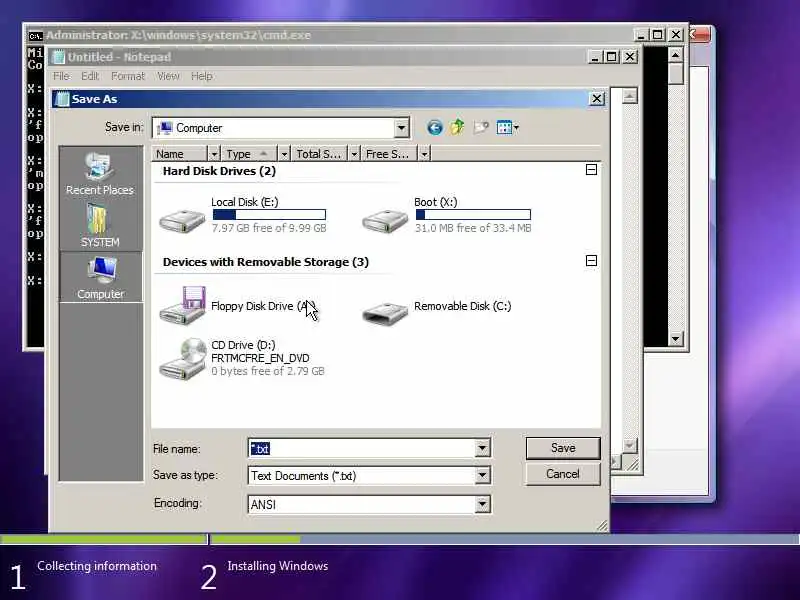This screenshot has width=800, height=600.
Task: Click the "31.0 MB free of 33.4 MB" text
Action: click(473, 228)
